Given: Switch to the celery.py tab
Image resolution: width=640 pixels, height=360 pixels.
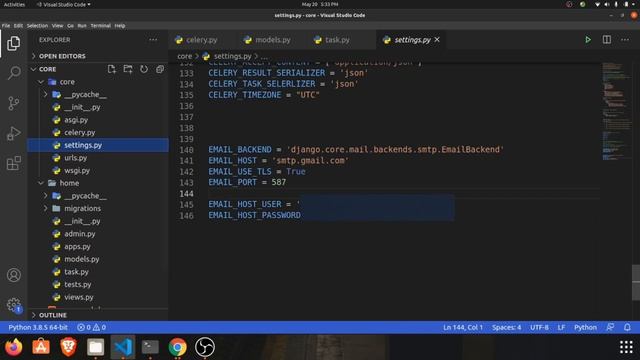Looking at the screenshot, I should click(202, 40).
